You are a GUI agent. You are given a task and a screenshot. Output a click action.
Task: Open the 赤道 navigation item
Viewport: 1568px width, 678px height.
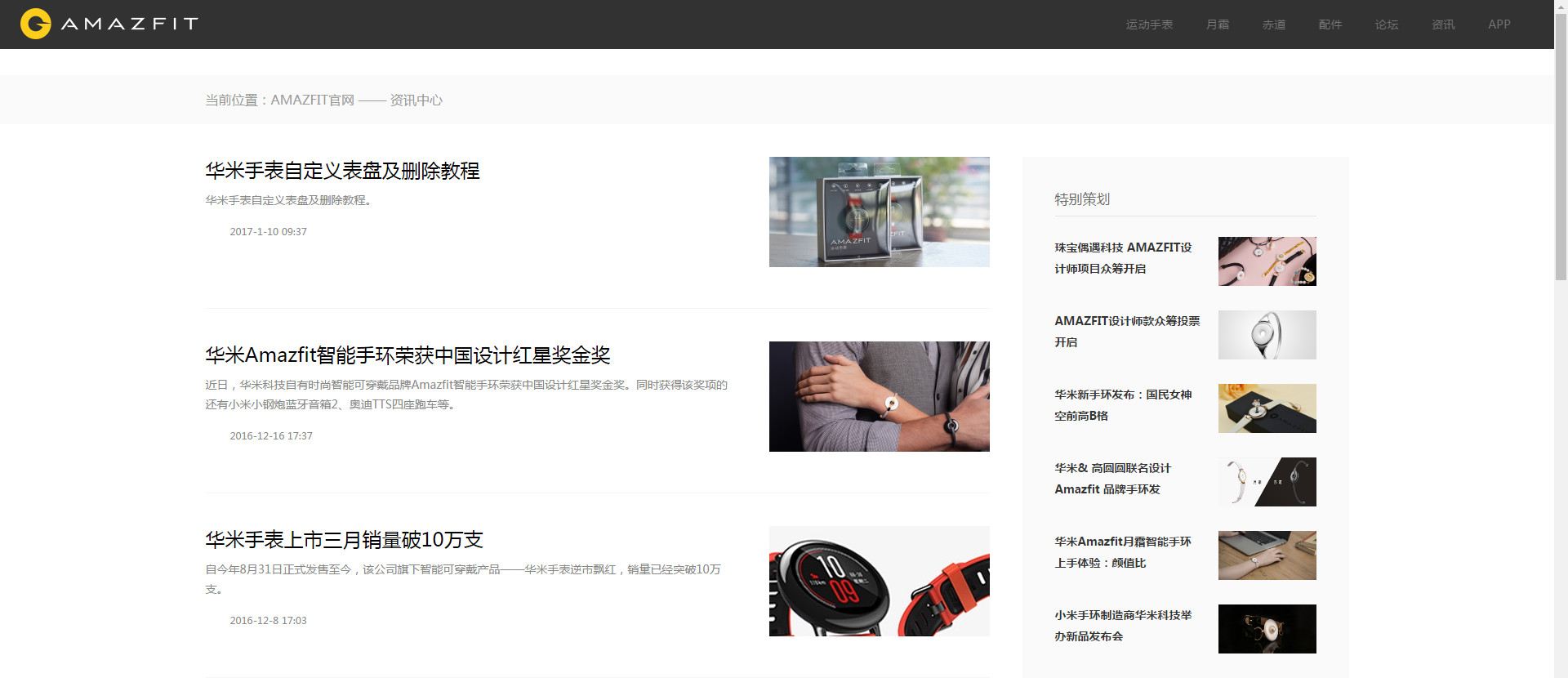1274,25
